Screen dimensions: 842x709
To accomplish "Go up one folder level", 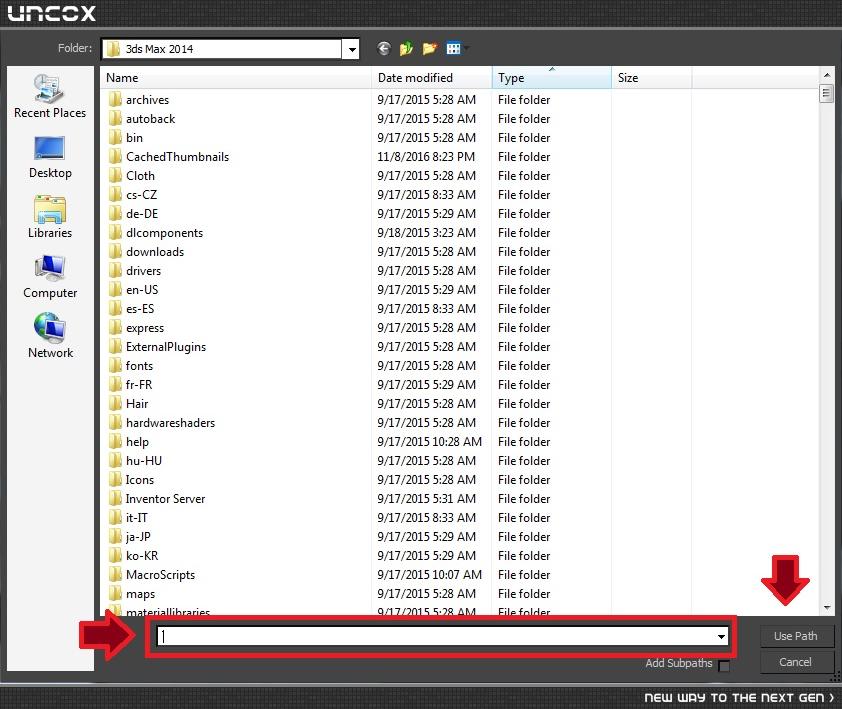I will pos(406,49).
